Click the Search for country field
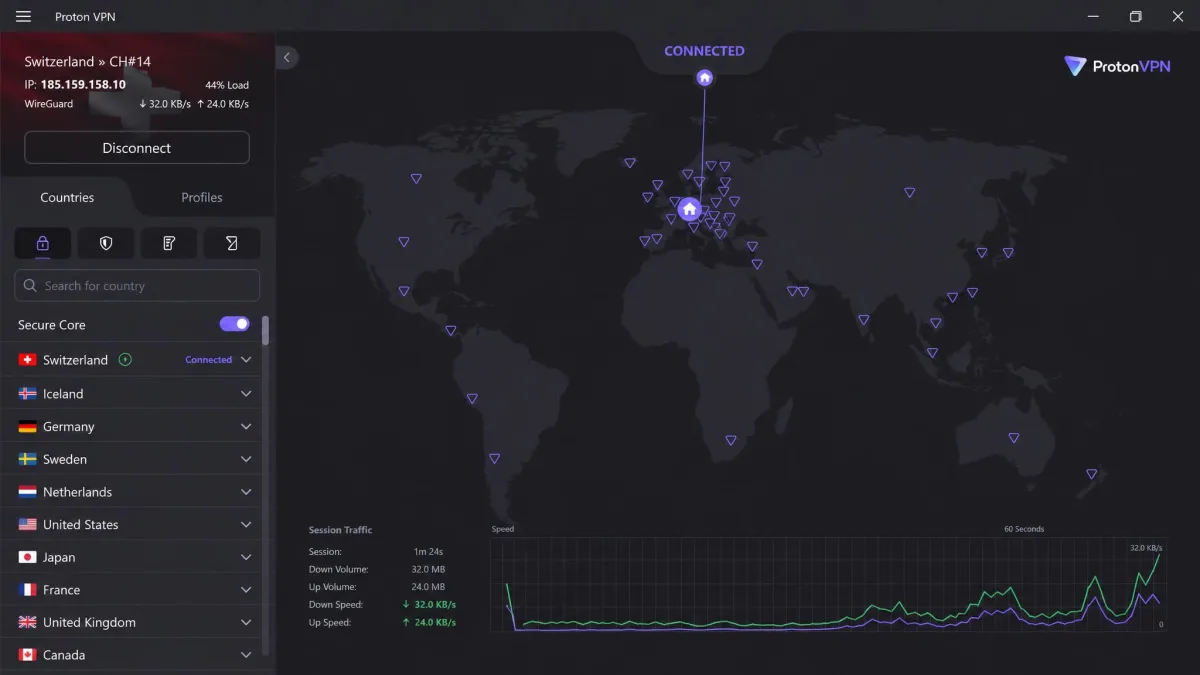The width and height of the screenshot is (1200, 675). (137, 286)
